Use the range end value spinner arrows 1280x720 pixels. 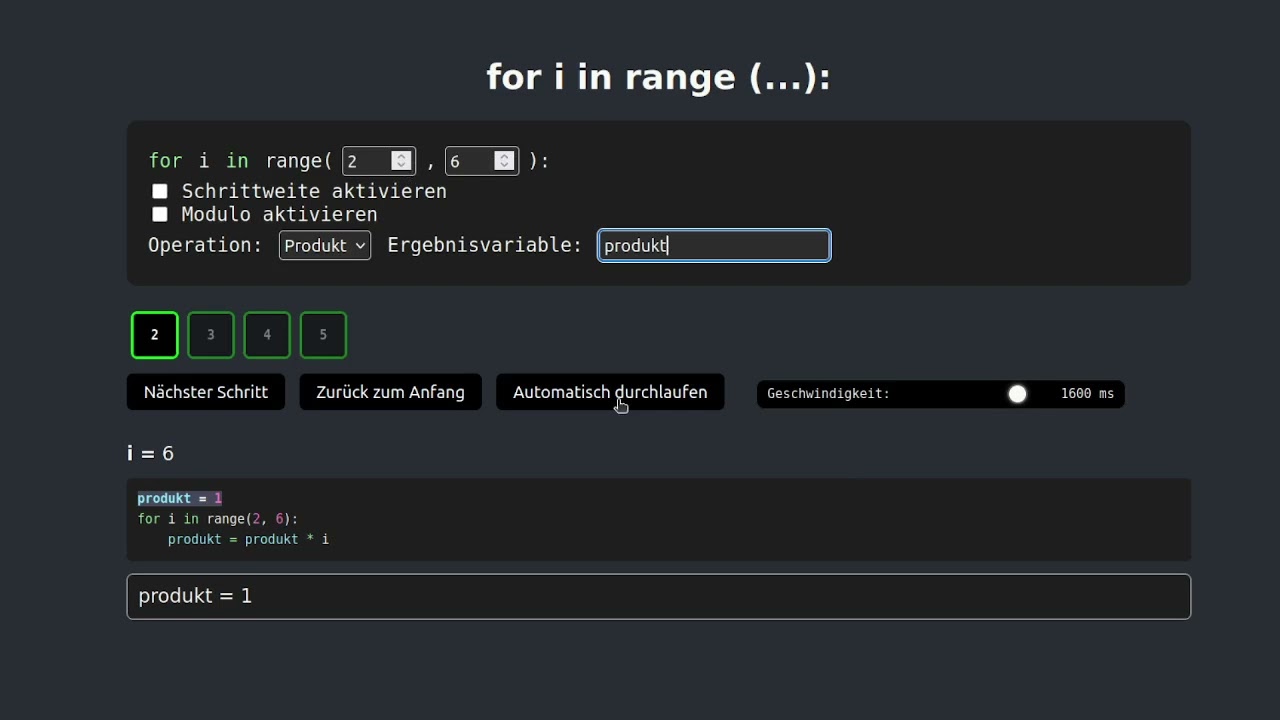(x=504, y=161)
